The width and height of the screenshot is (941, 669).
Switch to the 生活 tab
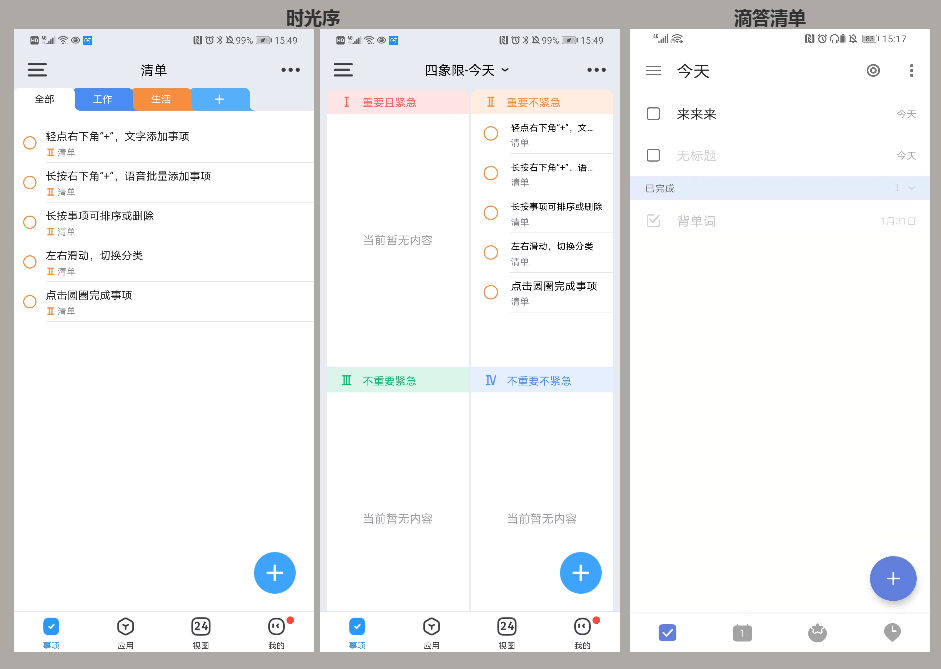point(161,99)
